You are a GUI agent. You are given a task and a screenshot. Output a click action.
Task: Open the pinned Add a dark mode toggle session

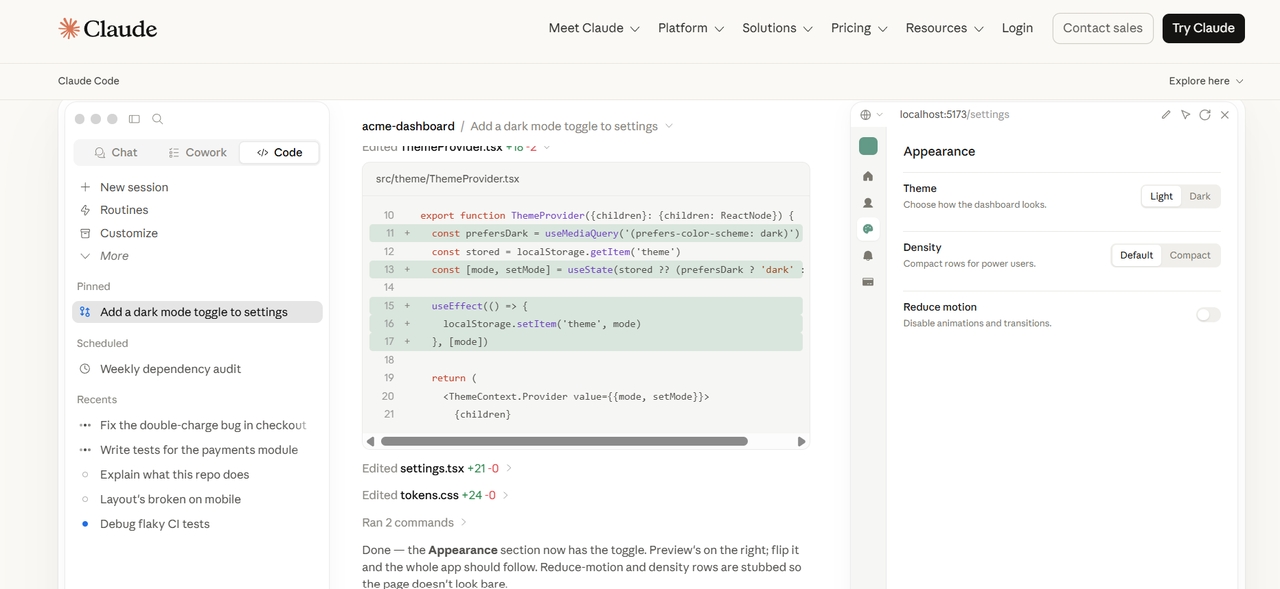(x=197, y=312)
